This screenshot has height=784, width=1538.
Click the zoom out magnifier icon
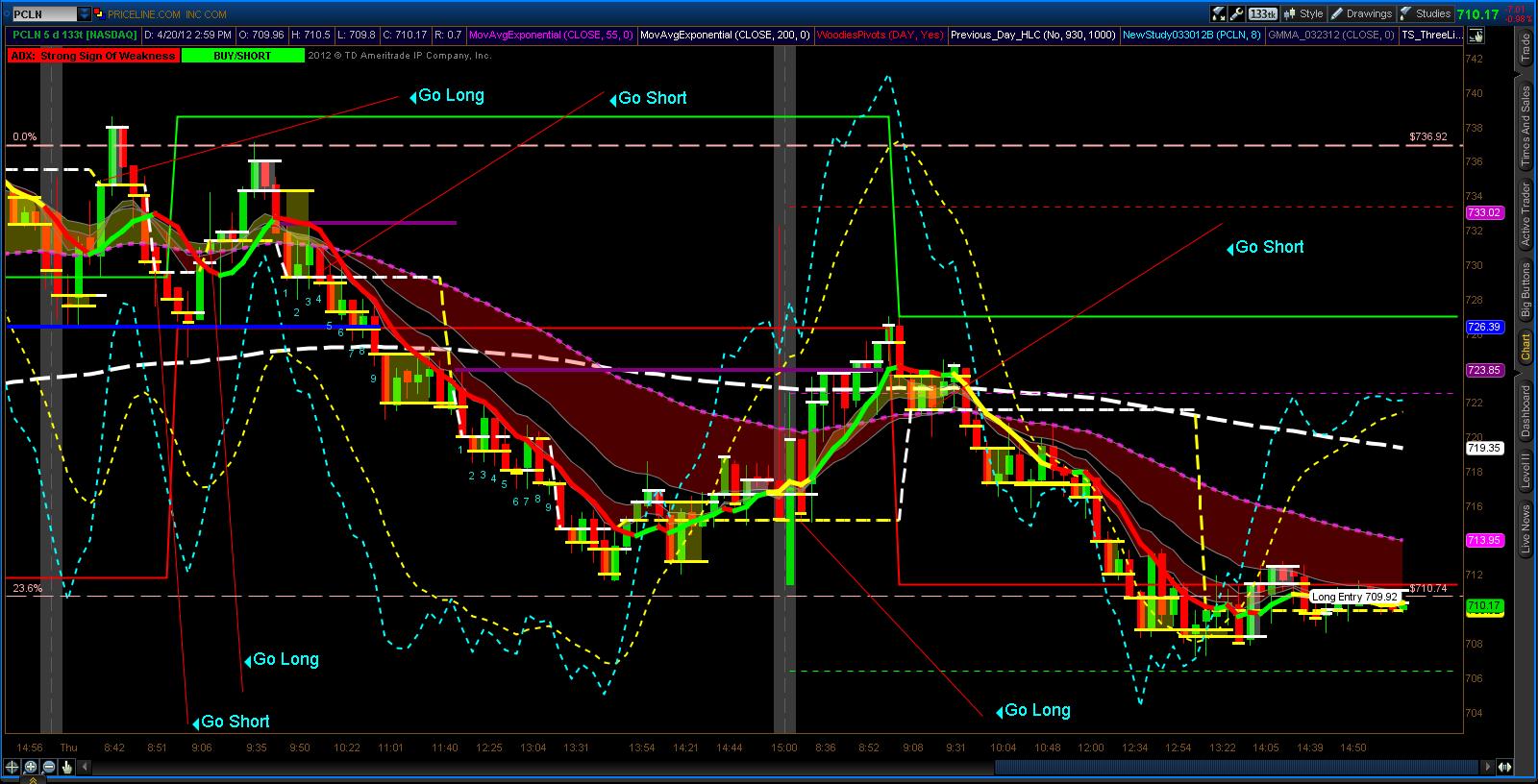click(49, 767)
